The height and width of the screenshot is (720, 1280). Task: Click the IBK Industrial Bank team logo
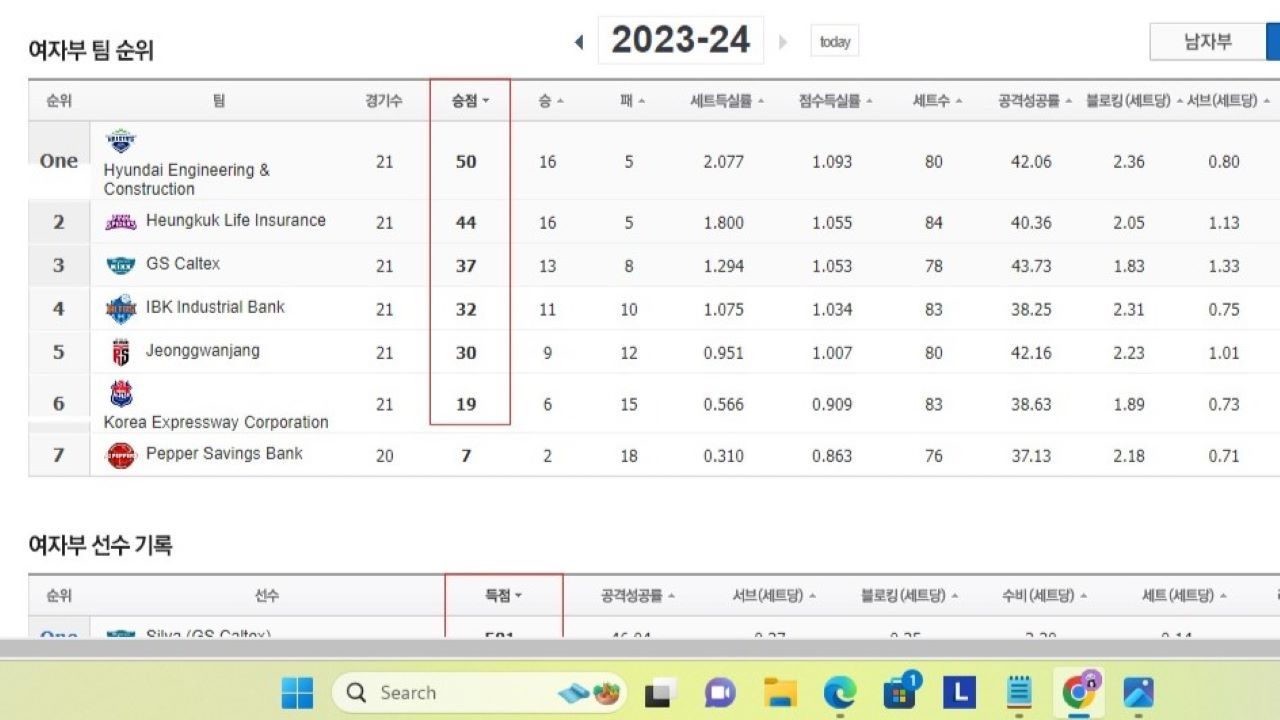point(120,309)
